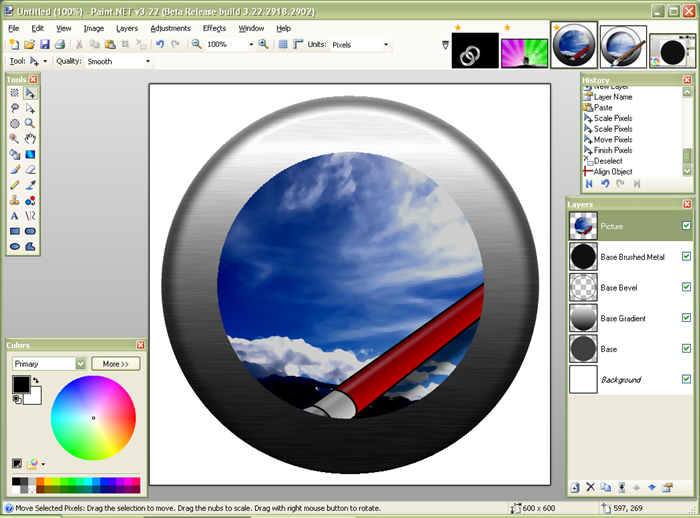
Task: Select the Rectangle Select tool
Action: [15, 93]
